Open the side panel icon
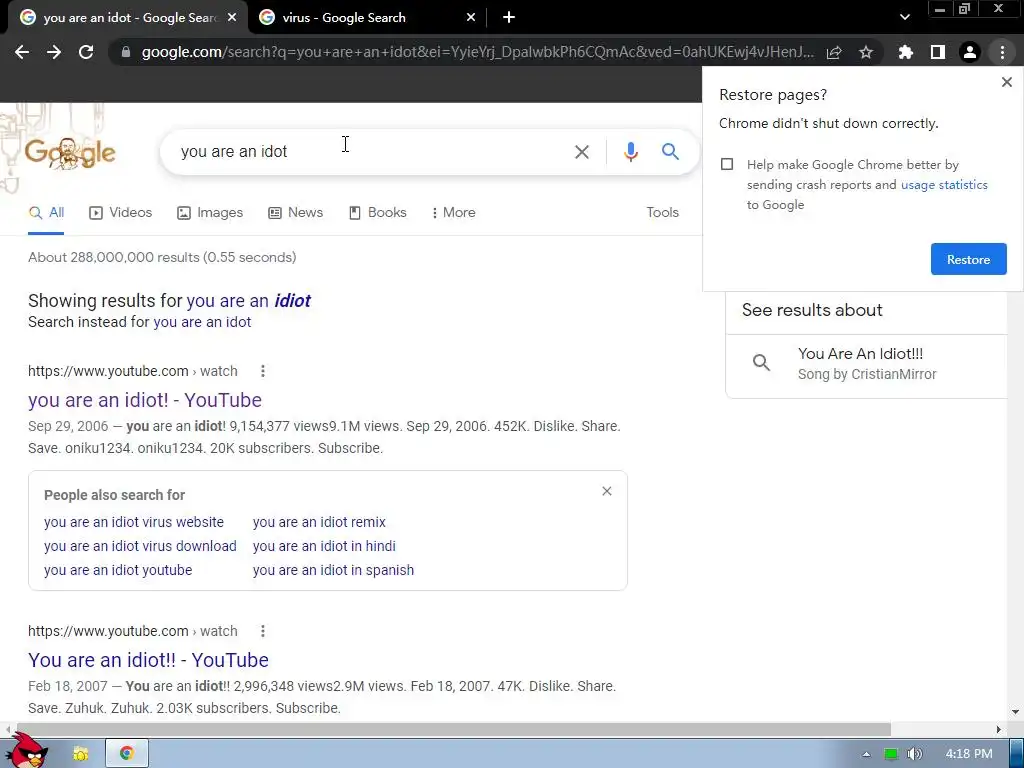 pos(937,52)
